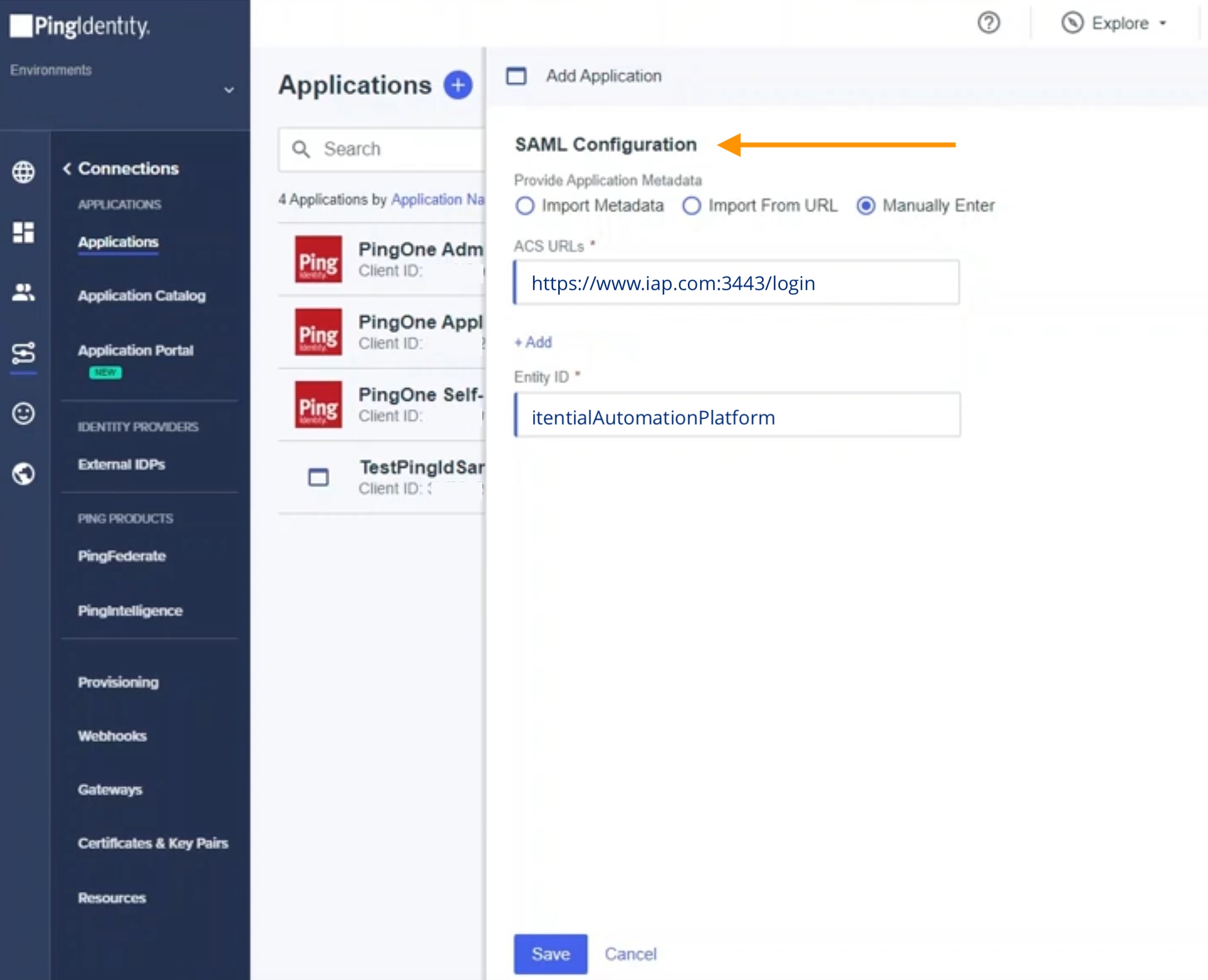
Task: Open Application Catalog in sidebar
Action: coord(141,295)
